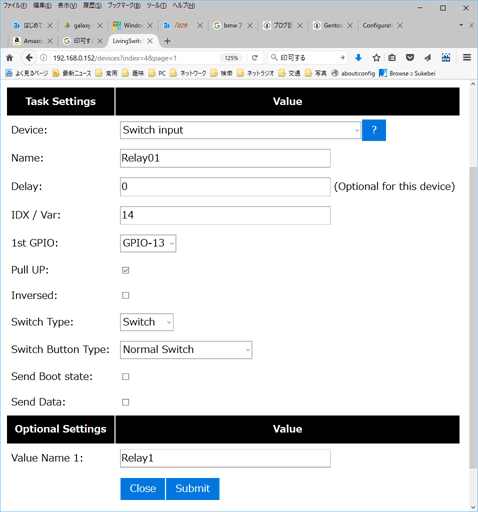Uncheck the Pull UP checkbox
This screenshot has width=478, height=512.
(126, 270)
